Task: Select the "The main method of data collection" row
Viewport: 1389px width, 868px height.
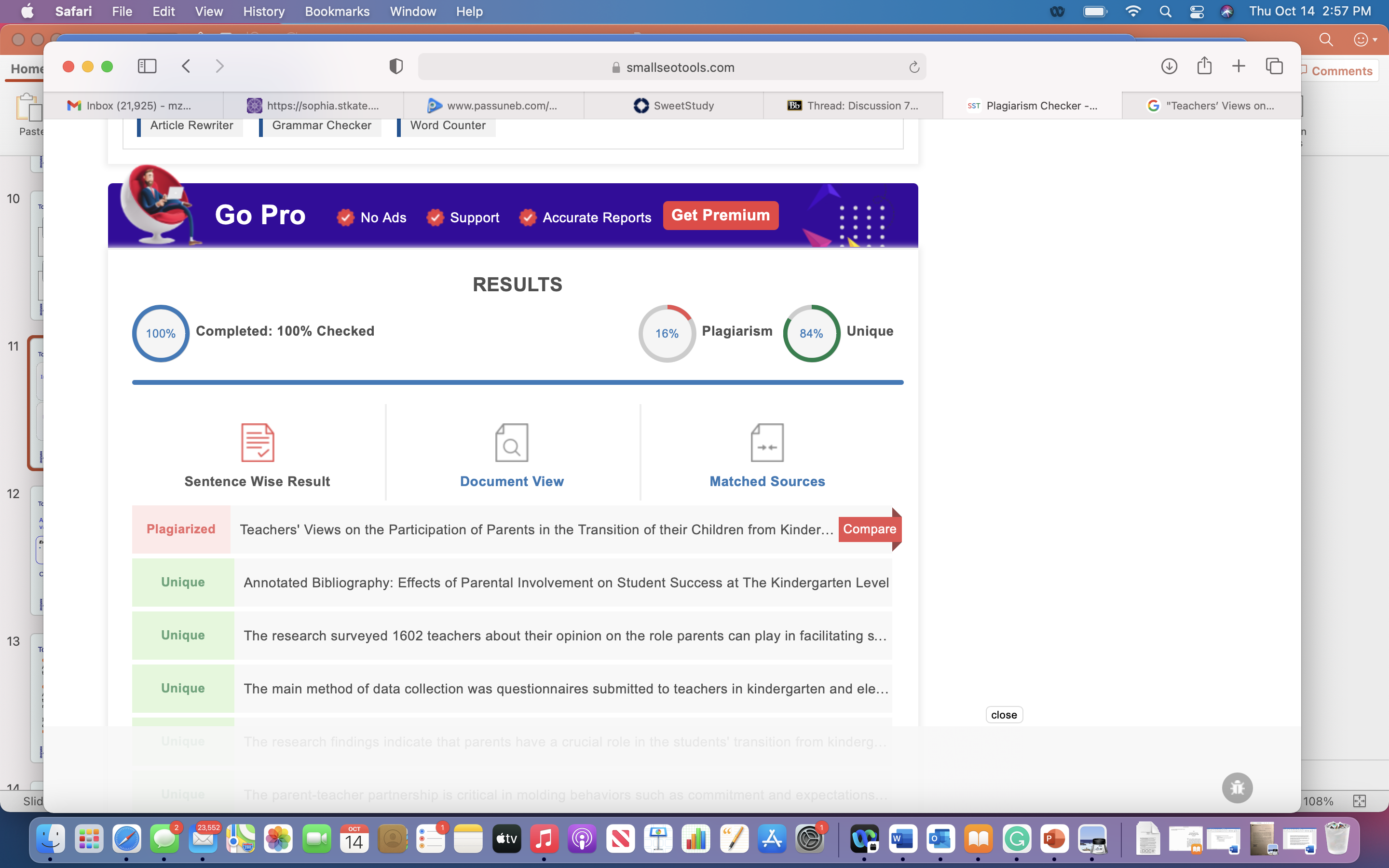Action: click(512, 689)
